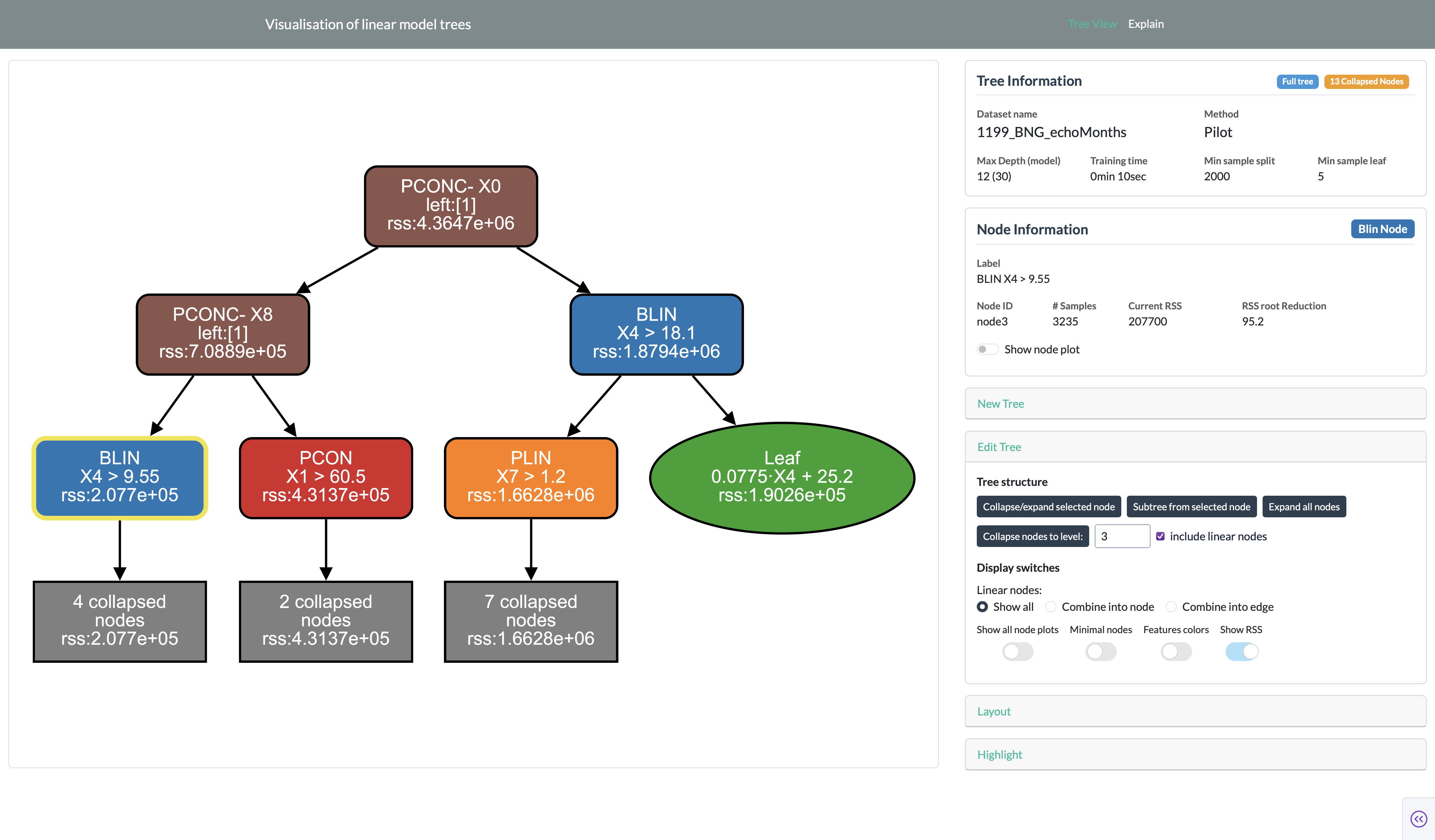
Task: Toggle the Show node plot switch
Action: click(x=987, y=350)
